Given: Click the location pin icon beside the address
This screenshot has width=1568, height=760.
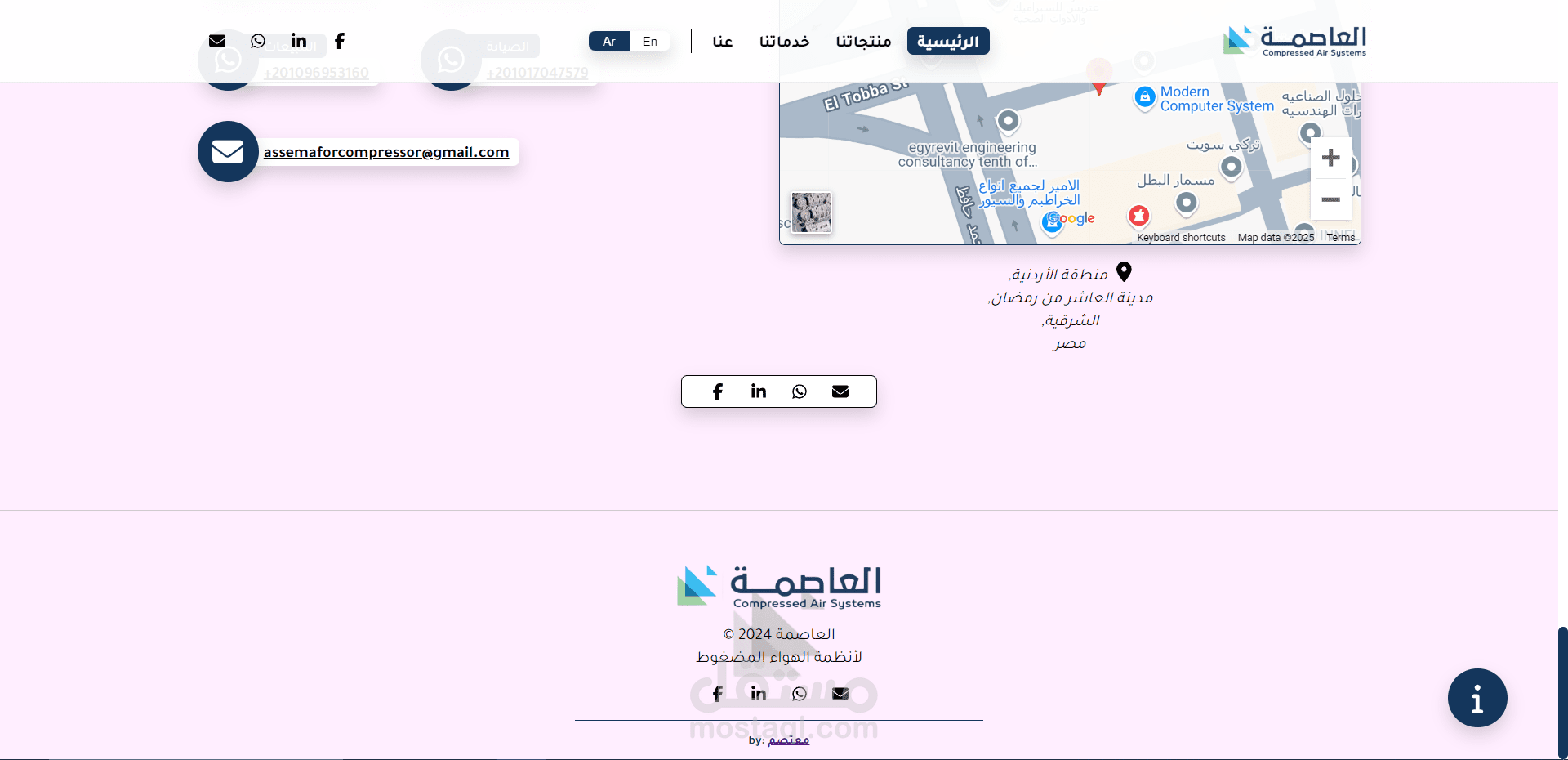Looking at the screenshot, I should point(1124,272).
